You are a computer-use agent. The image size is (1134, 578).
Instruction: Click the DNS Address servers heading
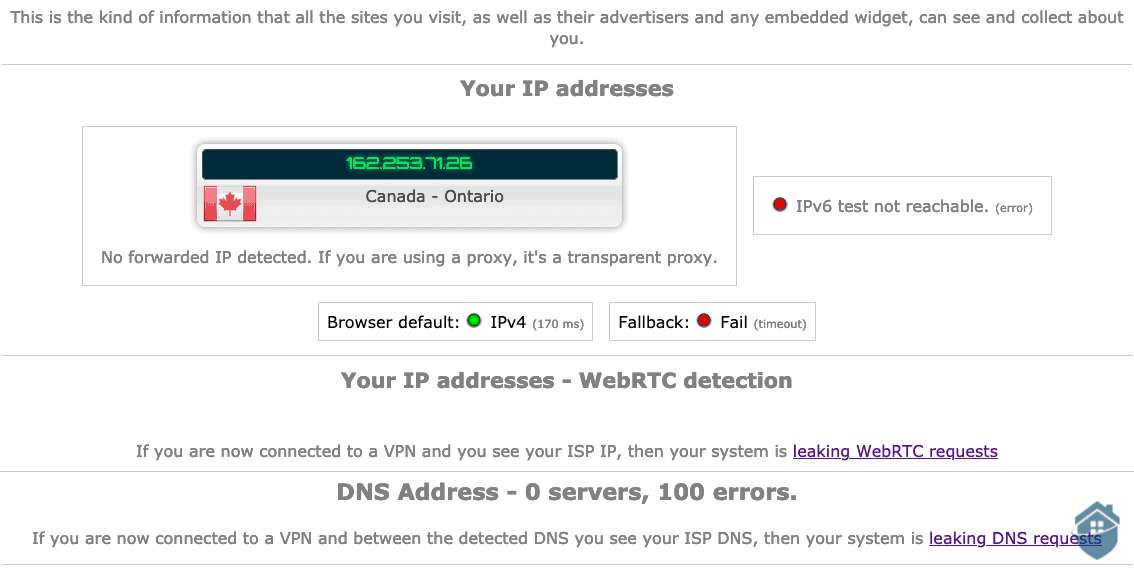pyautogui.click(x=567, y=492)
